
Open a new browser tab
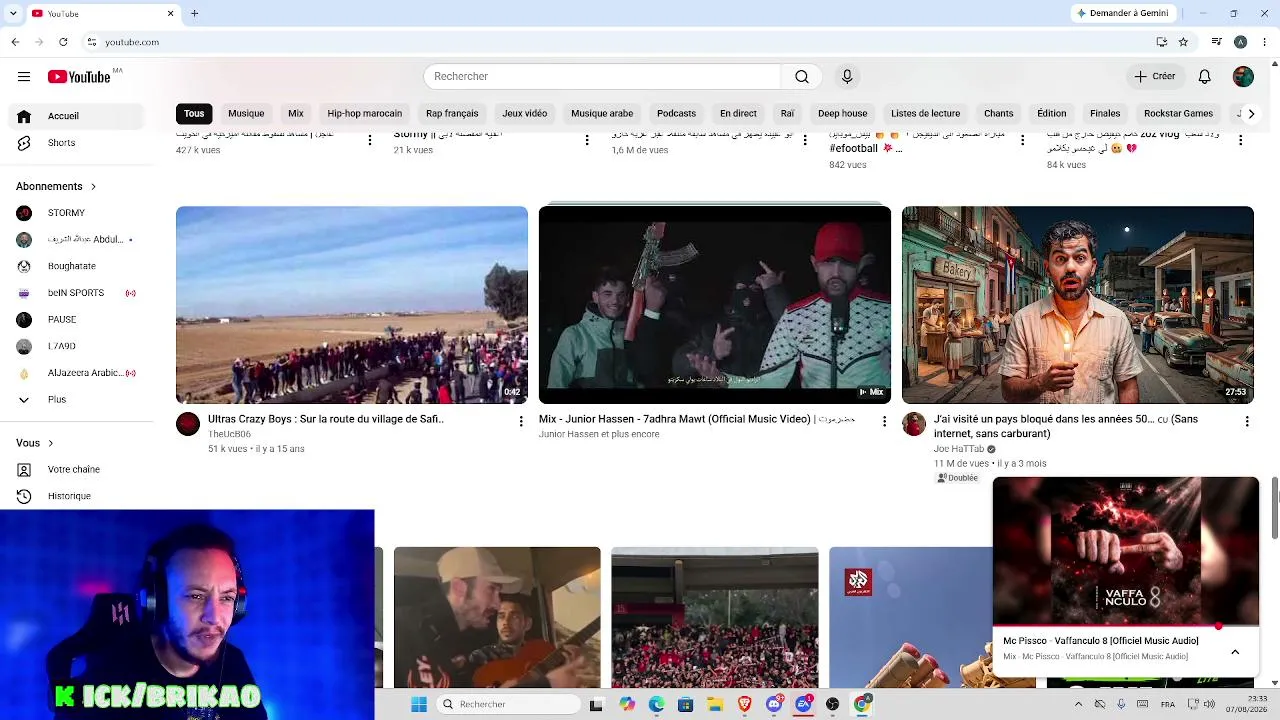pos(195,14)
